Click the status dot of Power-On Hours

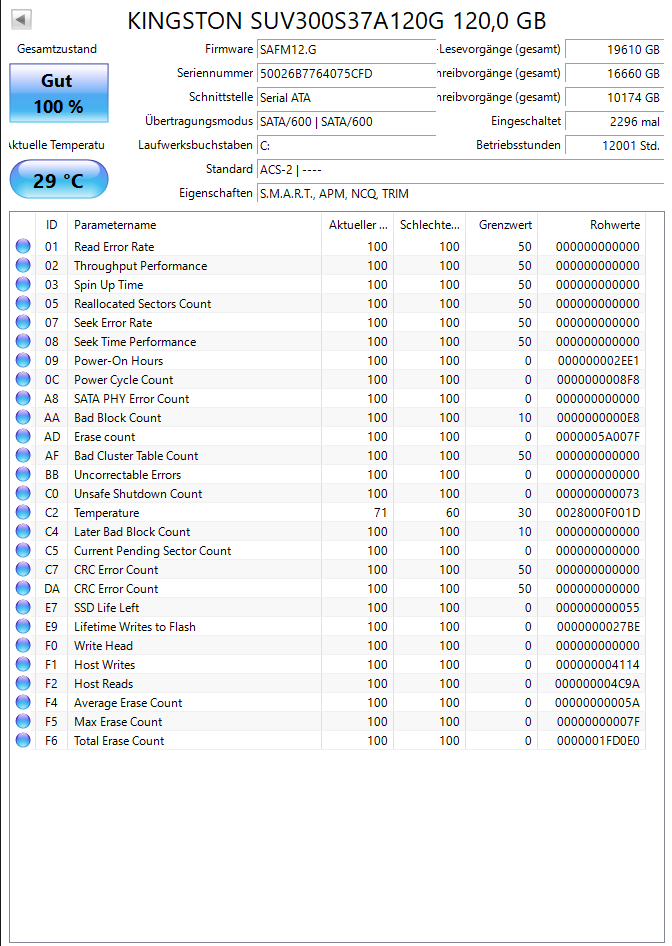[x=23, y=360]
